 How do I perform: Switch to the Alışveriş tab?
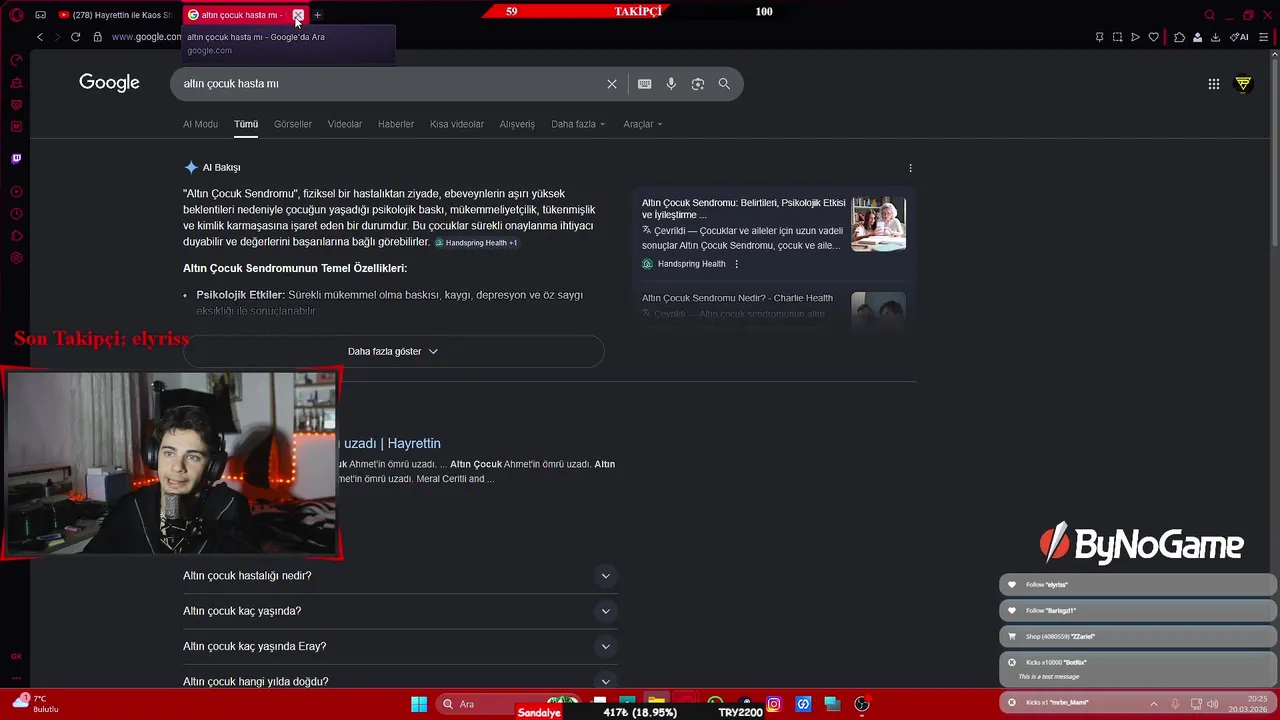(x=517, y=124)
